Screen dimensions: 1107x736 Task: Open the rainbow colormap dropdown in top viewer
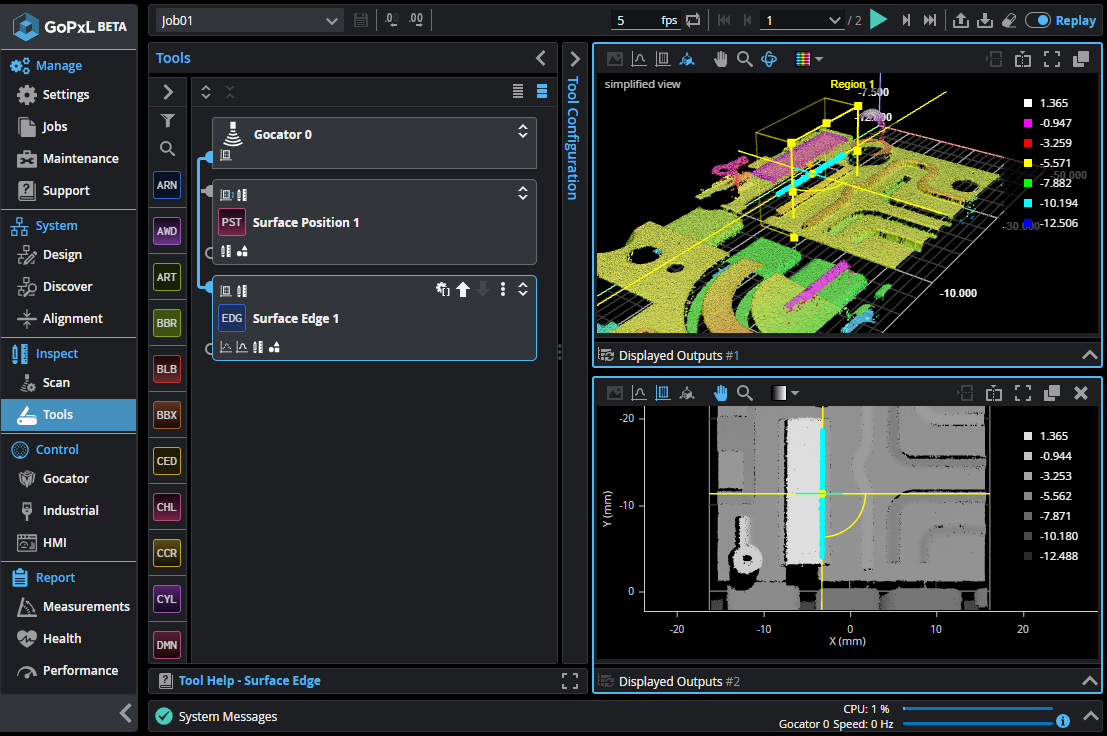(808, 59)
